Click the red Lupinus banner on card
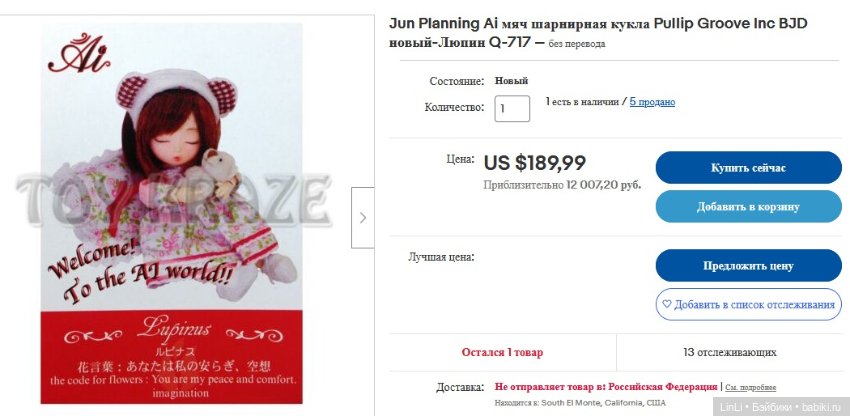Viewport: 850px width, 416px height. click(x=171, y=357)
